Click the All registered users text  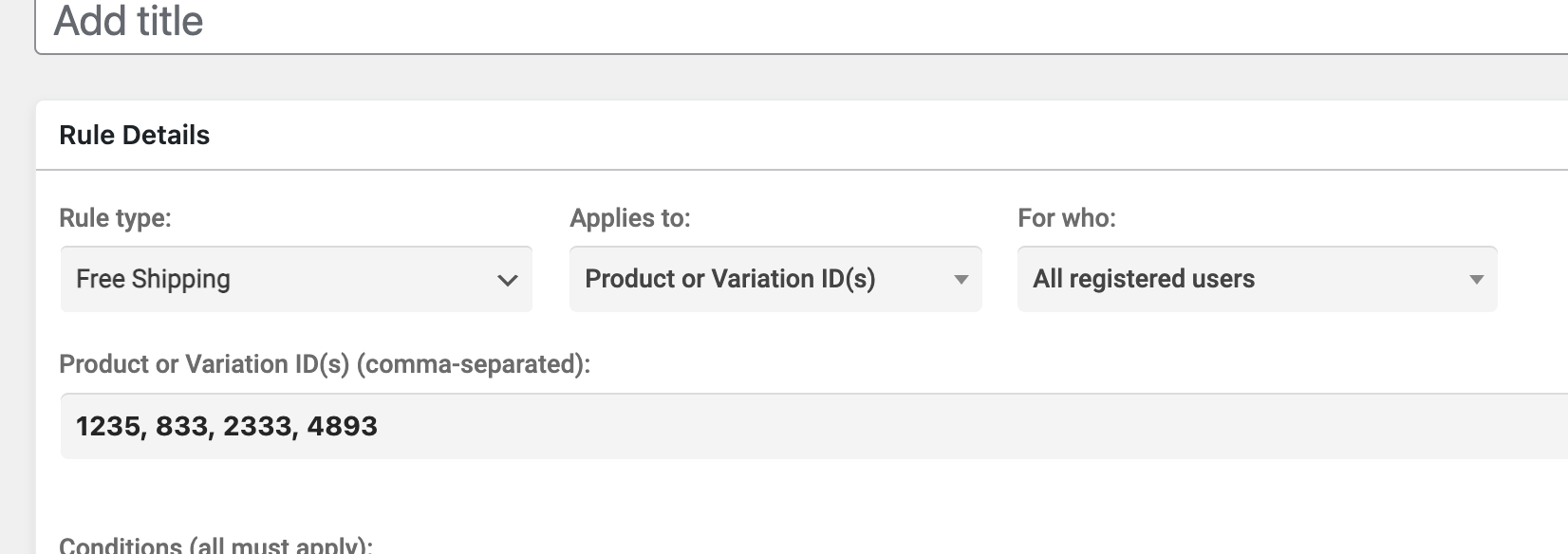pyautogui.click(x=1144, y=279)
